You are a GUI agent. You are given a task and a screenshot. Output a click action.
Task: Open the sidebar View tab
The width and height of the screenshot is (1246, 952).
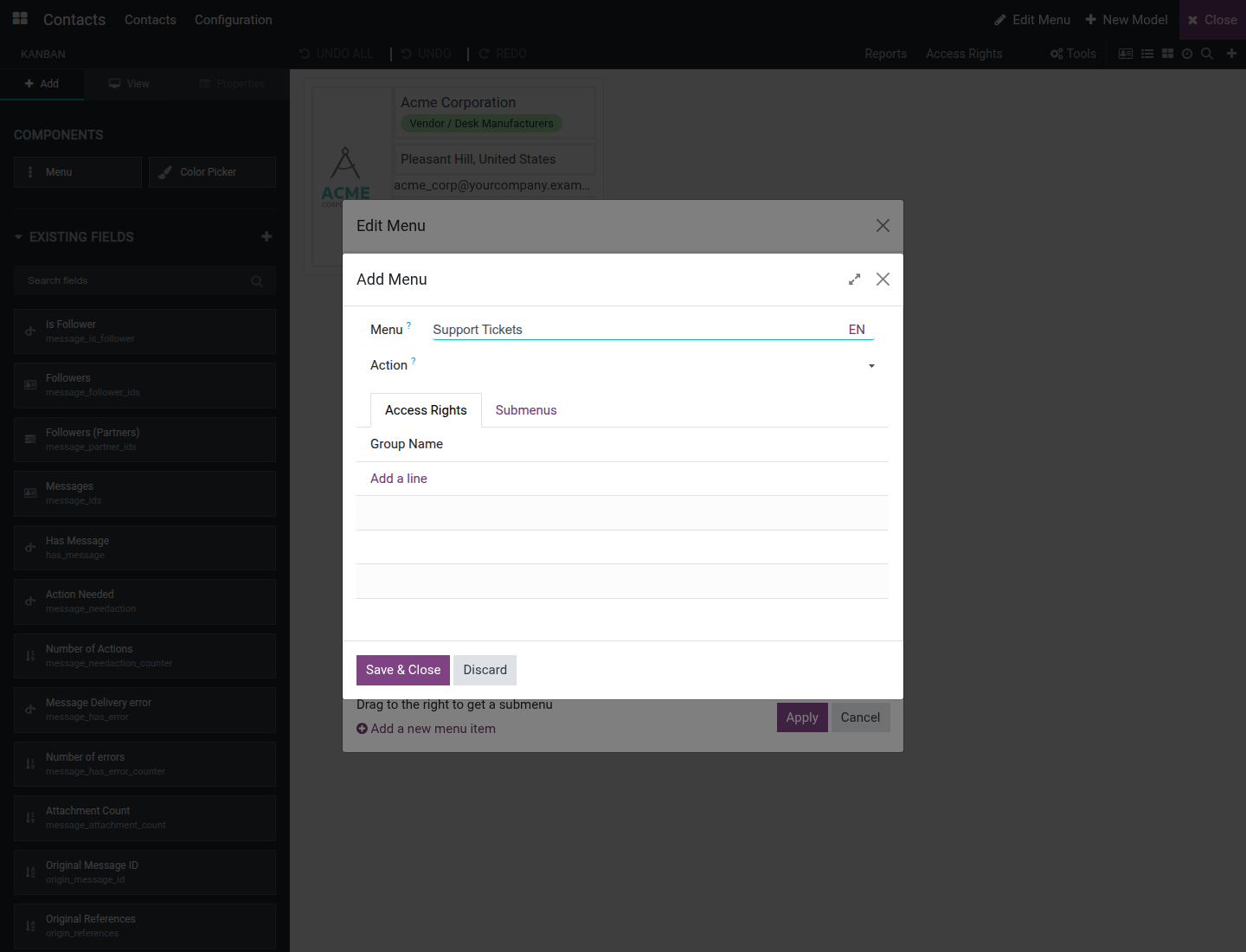(x=129, y=84)
